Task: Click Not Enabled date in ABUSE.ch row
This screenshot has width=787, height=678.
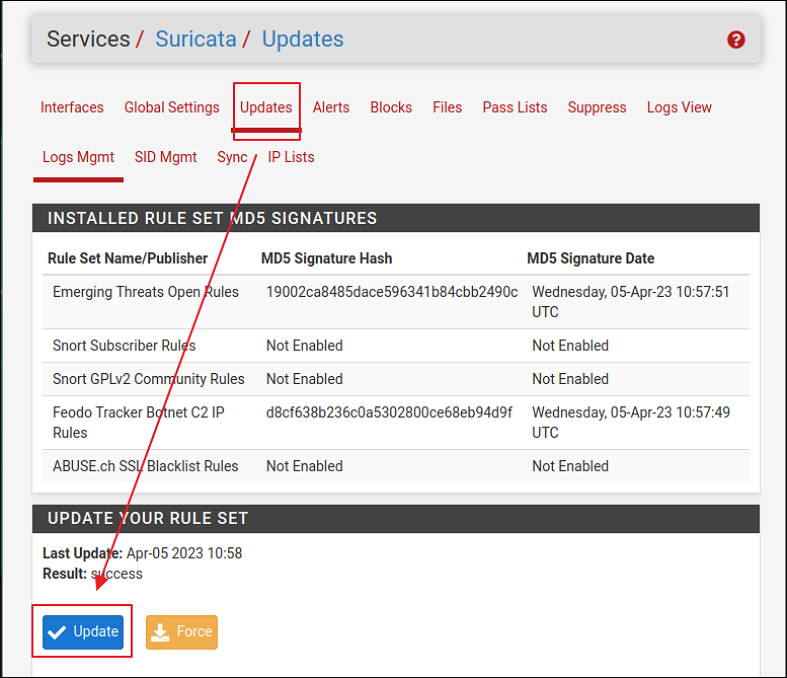Action: tap(571, 466)
